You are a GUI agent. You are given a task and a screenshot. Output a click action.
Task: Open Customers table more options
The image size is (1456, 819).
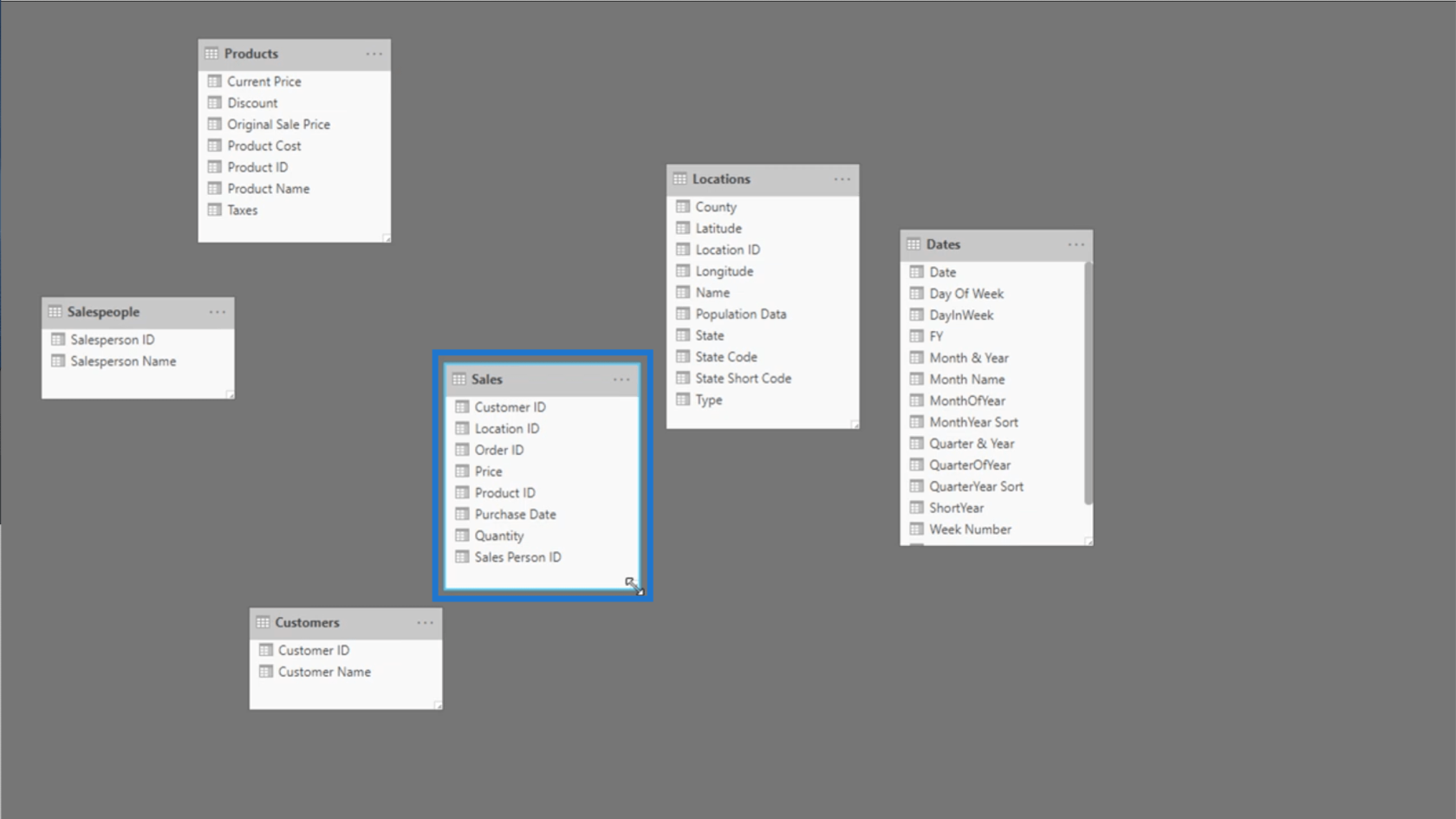point(425,623)
